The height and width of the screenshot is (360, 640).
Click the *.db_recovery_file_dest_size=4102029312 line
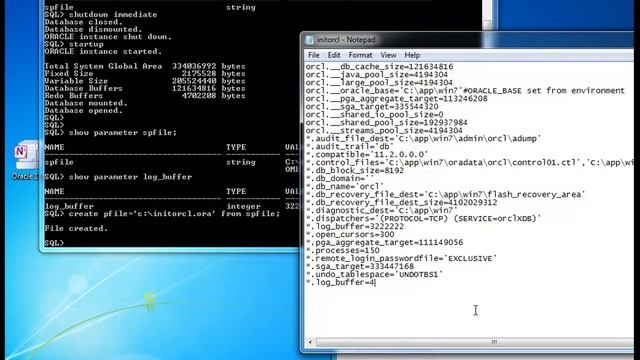[x=401, y=202]
